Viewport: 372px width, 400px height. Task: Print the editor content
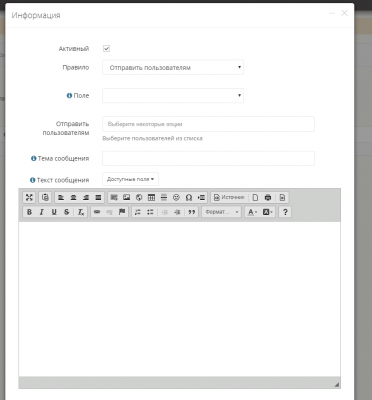click(x=268, y=197)
